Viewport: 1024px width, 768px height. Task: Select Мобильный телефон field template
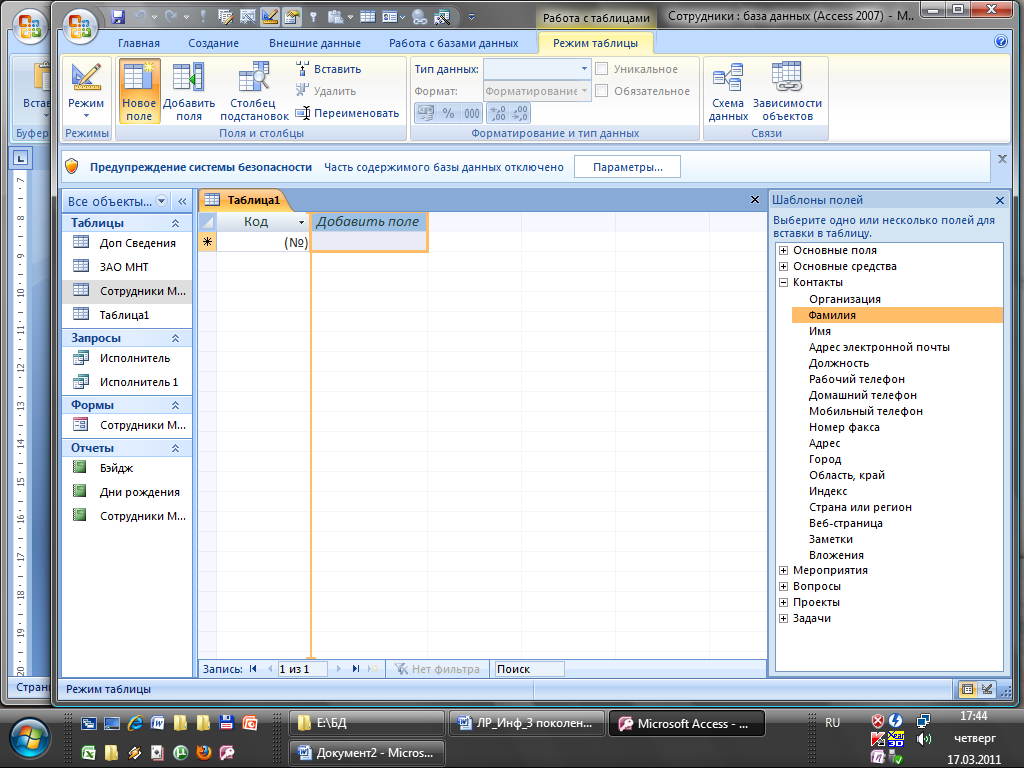865,411
